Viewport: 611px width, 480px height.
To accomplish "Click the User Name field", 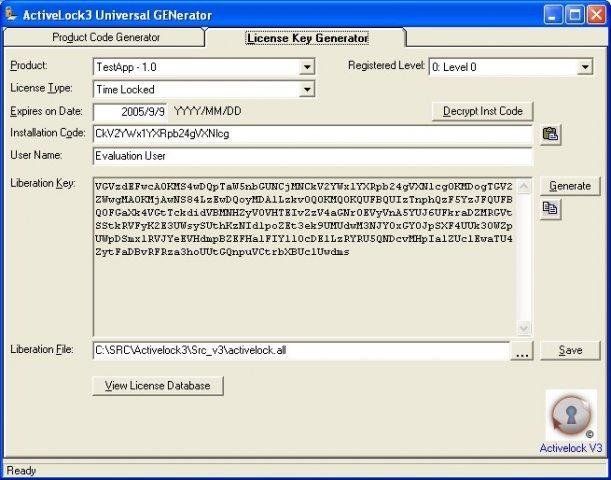I will click(313, 156).
